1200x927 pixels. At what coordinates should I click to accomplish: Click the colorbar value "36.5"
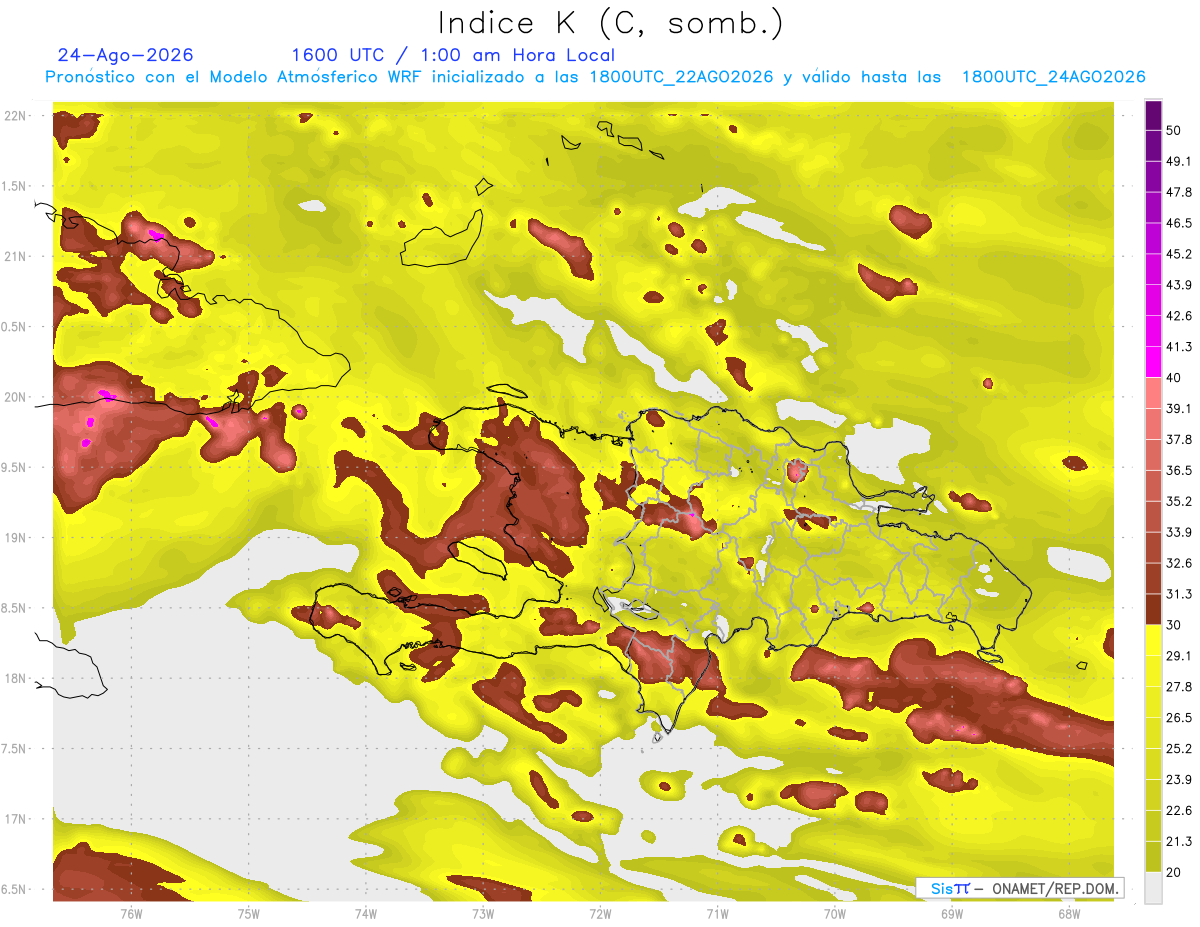coord(1178,470)
